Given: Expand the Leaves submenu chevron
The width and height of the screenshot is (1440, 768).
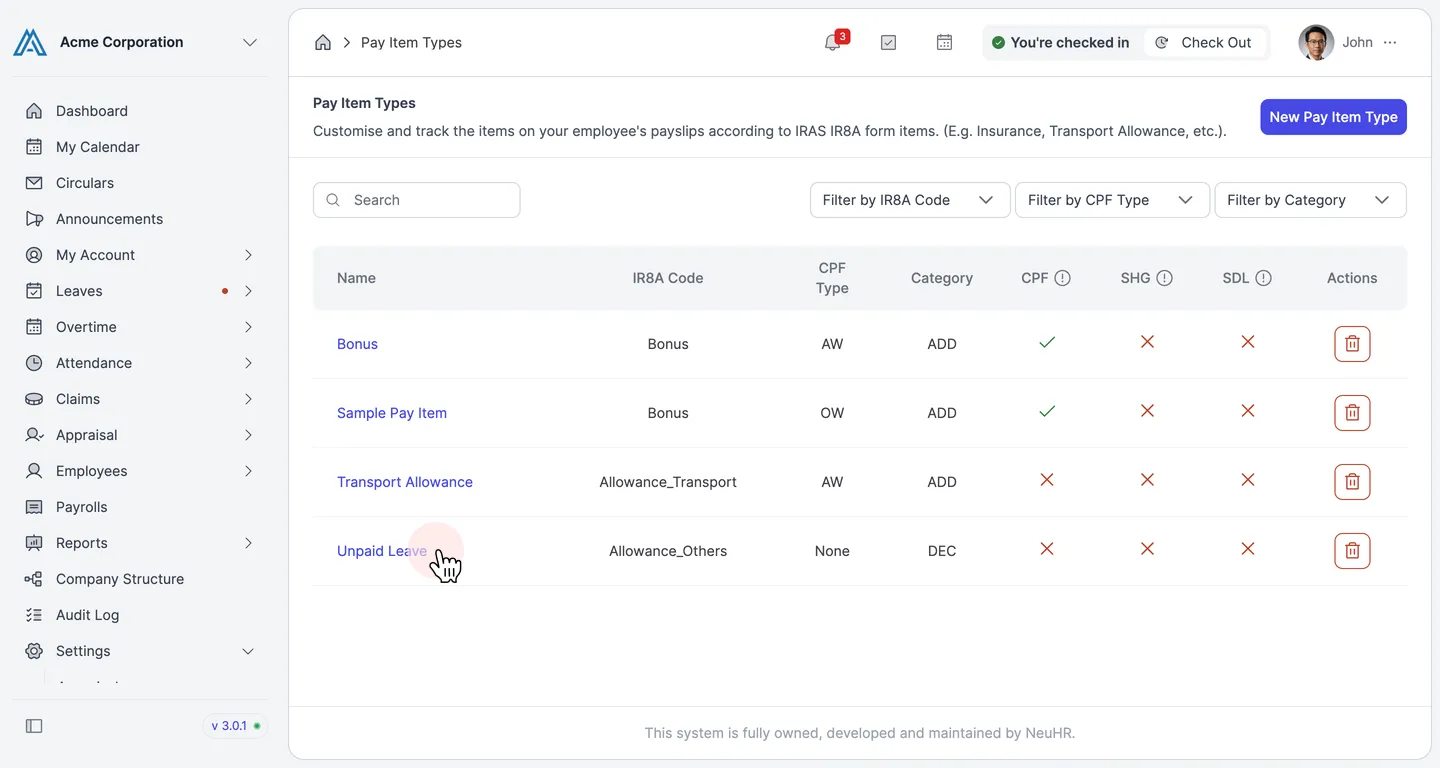Looking at the screenshot, I should coord(248,291).
